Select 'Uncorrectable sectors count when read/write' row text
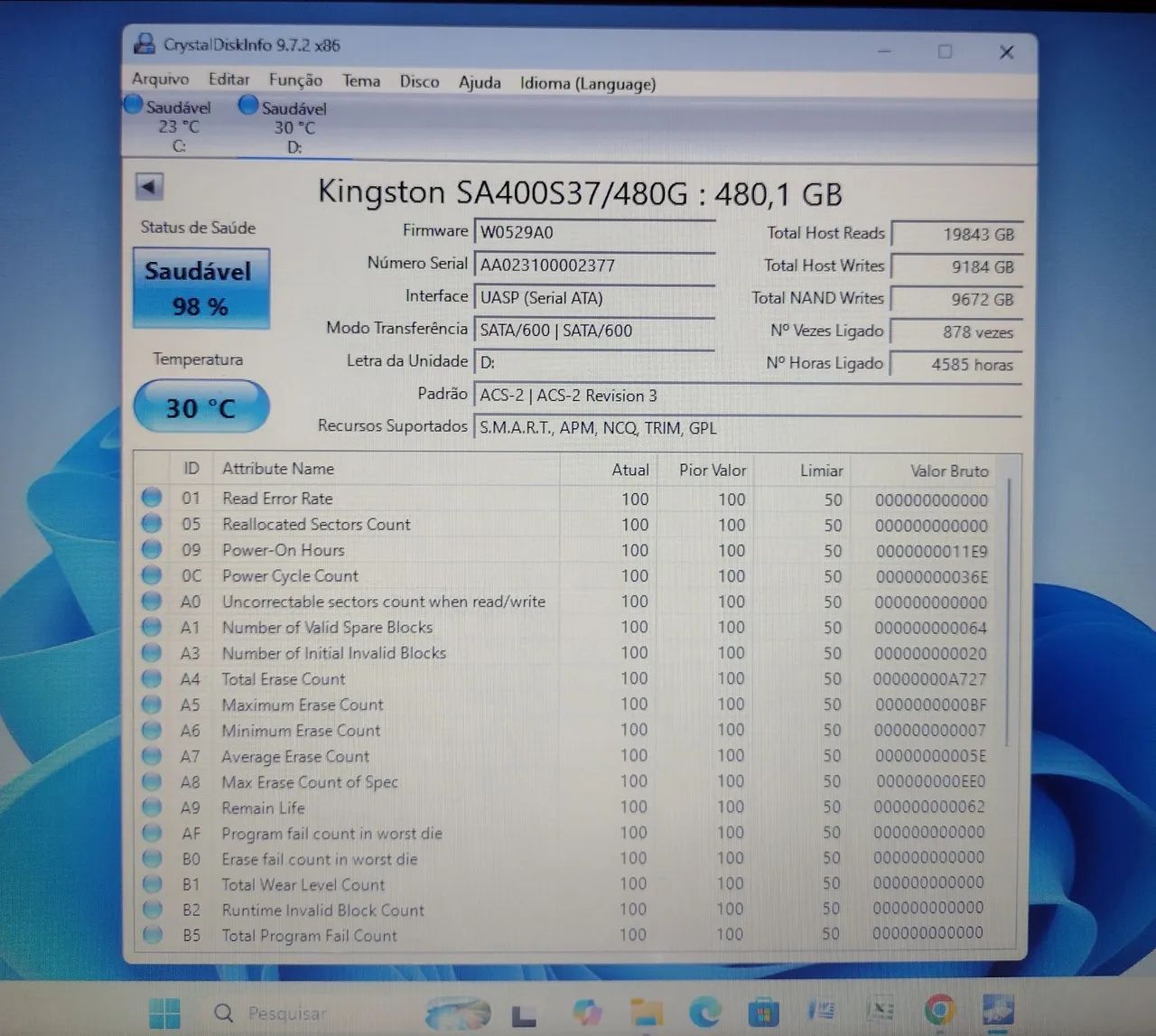 tap(384, 602)
